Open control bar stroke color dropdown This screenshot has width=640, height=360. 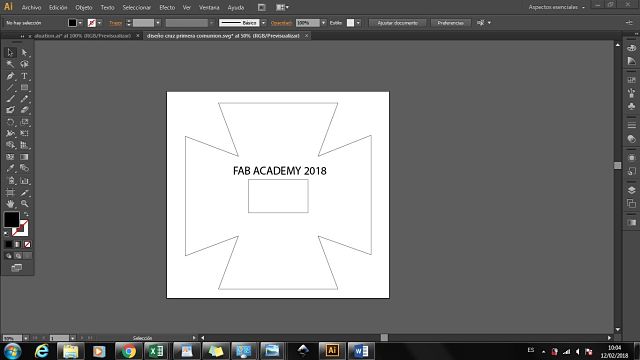click(x=100, y=23)
